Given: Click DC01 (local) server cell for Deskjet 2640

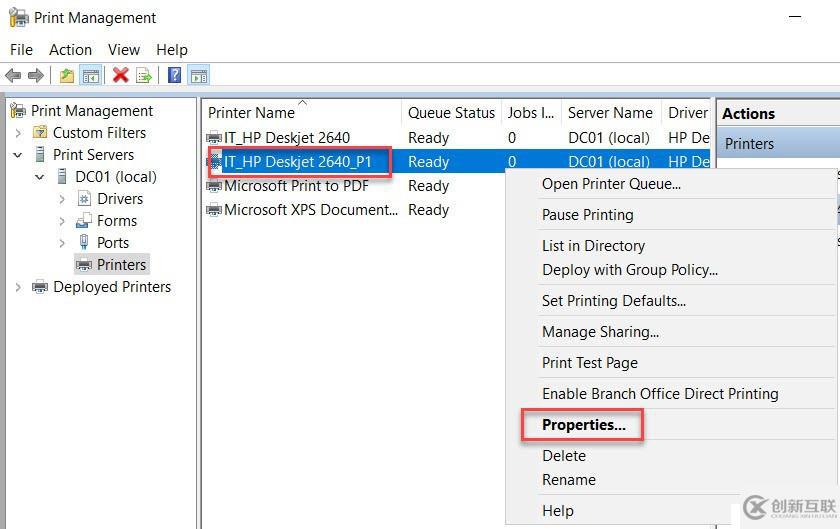Looking at the screenshot, I should click(609, 138).
